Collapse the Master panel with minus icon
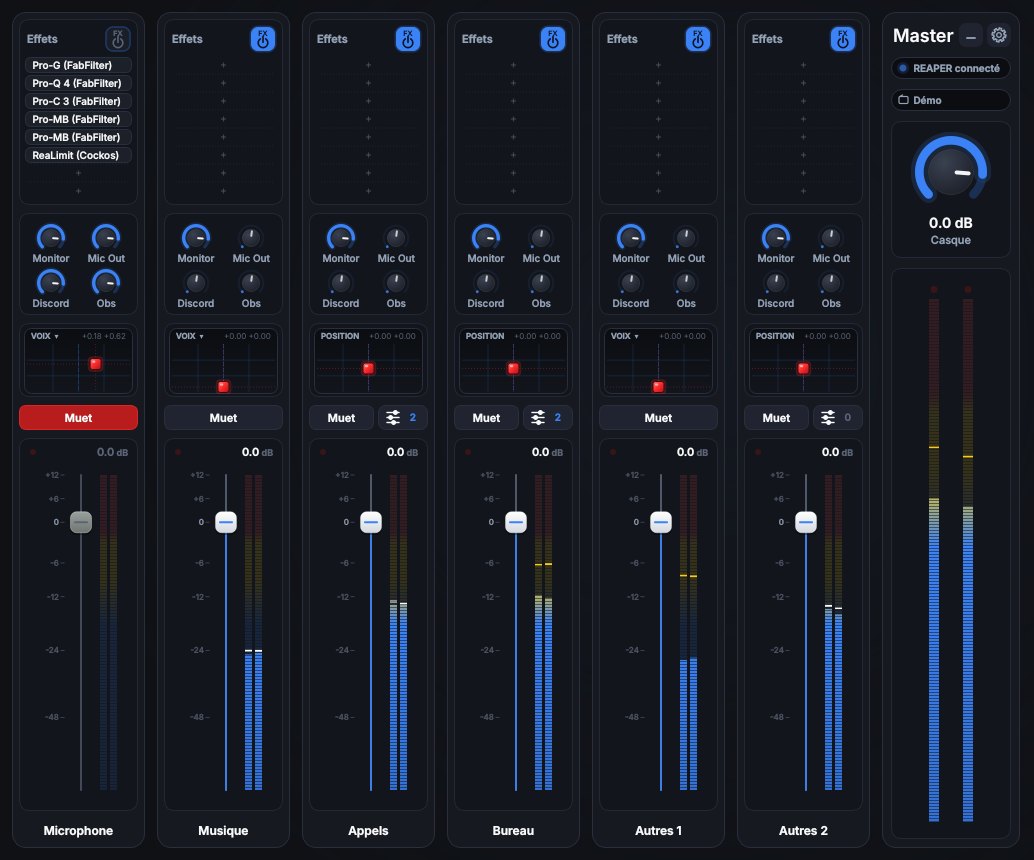 971,36
